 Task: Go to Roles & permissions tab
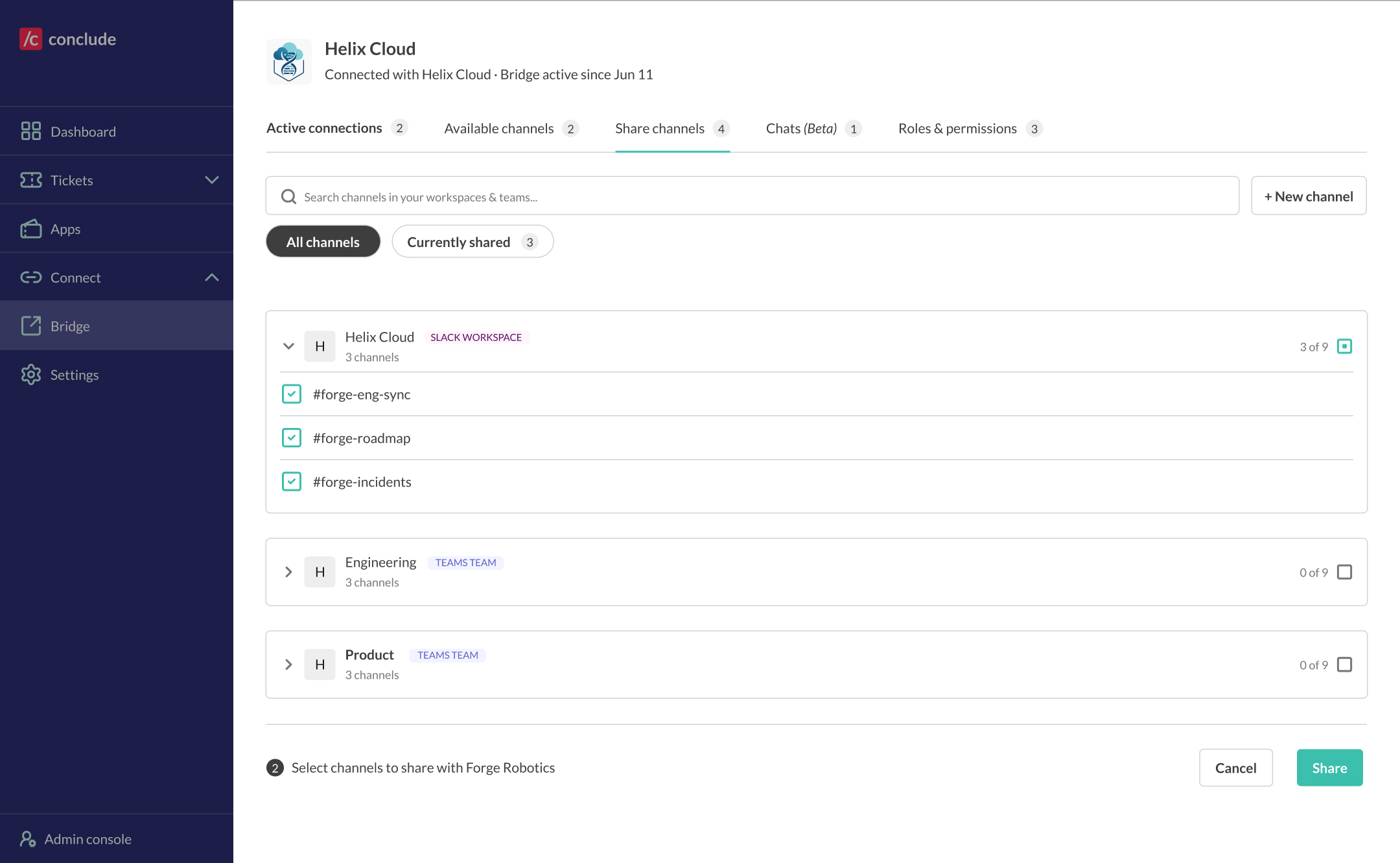tap(970, 128)
